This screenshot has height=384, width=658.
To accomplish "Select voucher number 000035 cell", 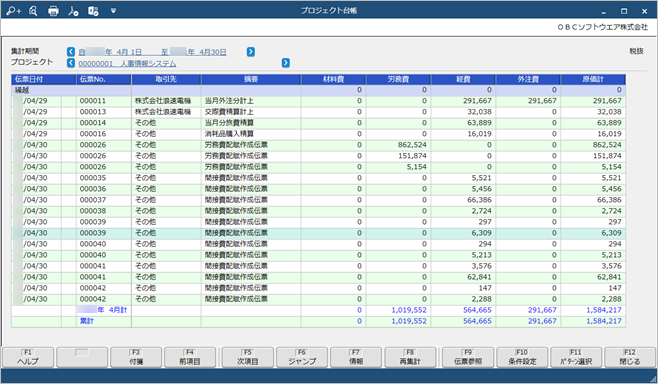I will [x=104, y=178].
